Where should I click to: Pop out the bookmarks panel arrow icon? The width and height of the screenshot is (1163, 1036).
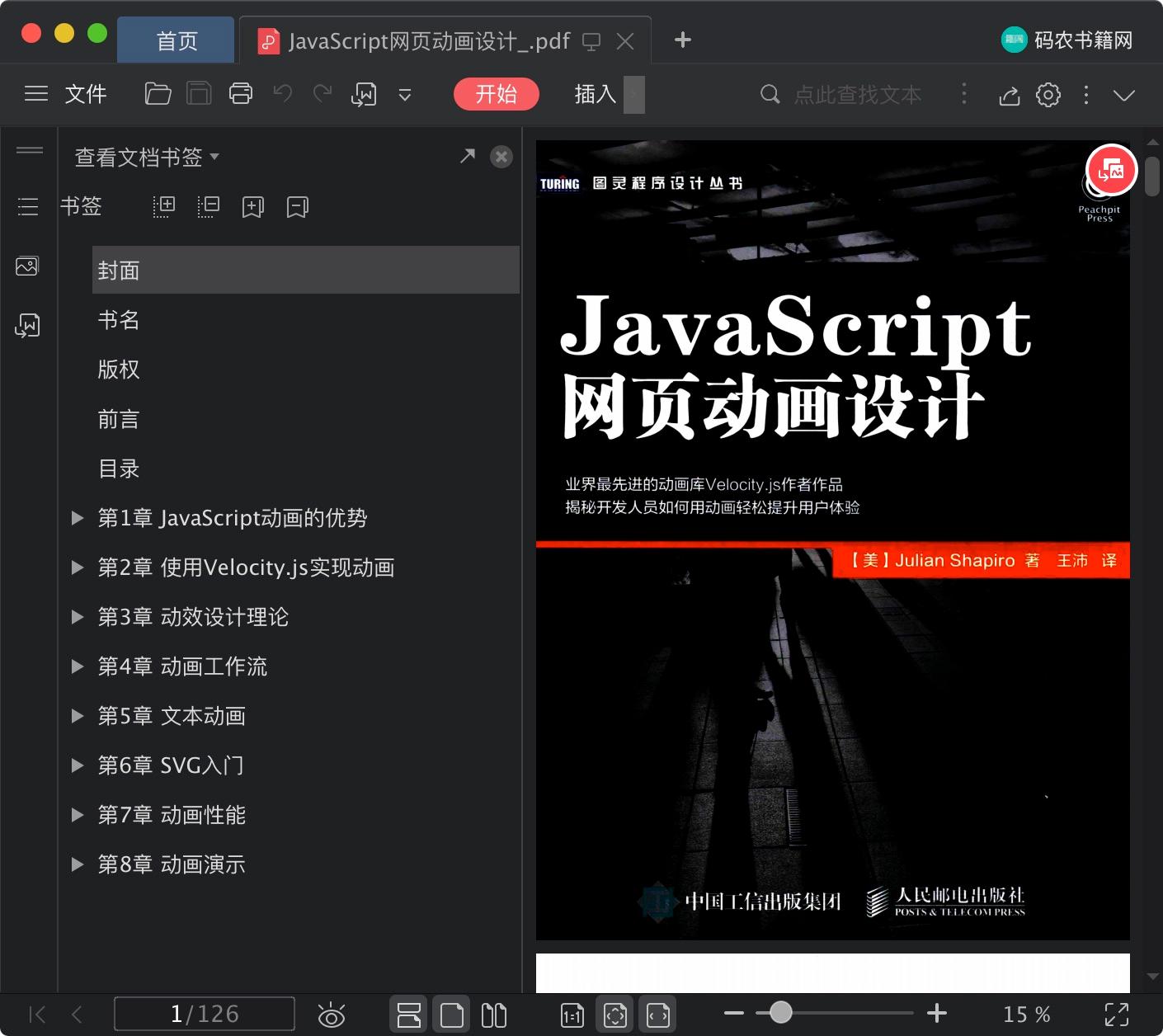click(x=468, y=156)
